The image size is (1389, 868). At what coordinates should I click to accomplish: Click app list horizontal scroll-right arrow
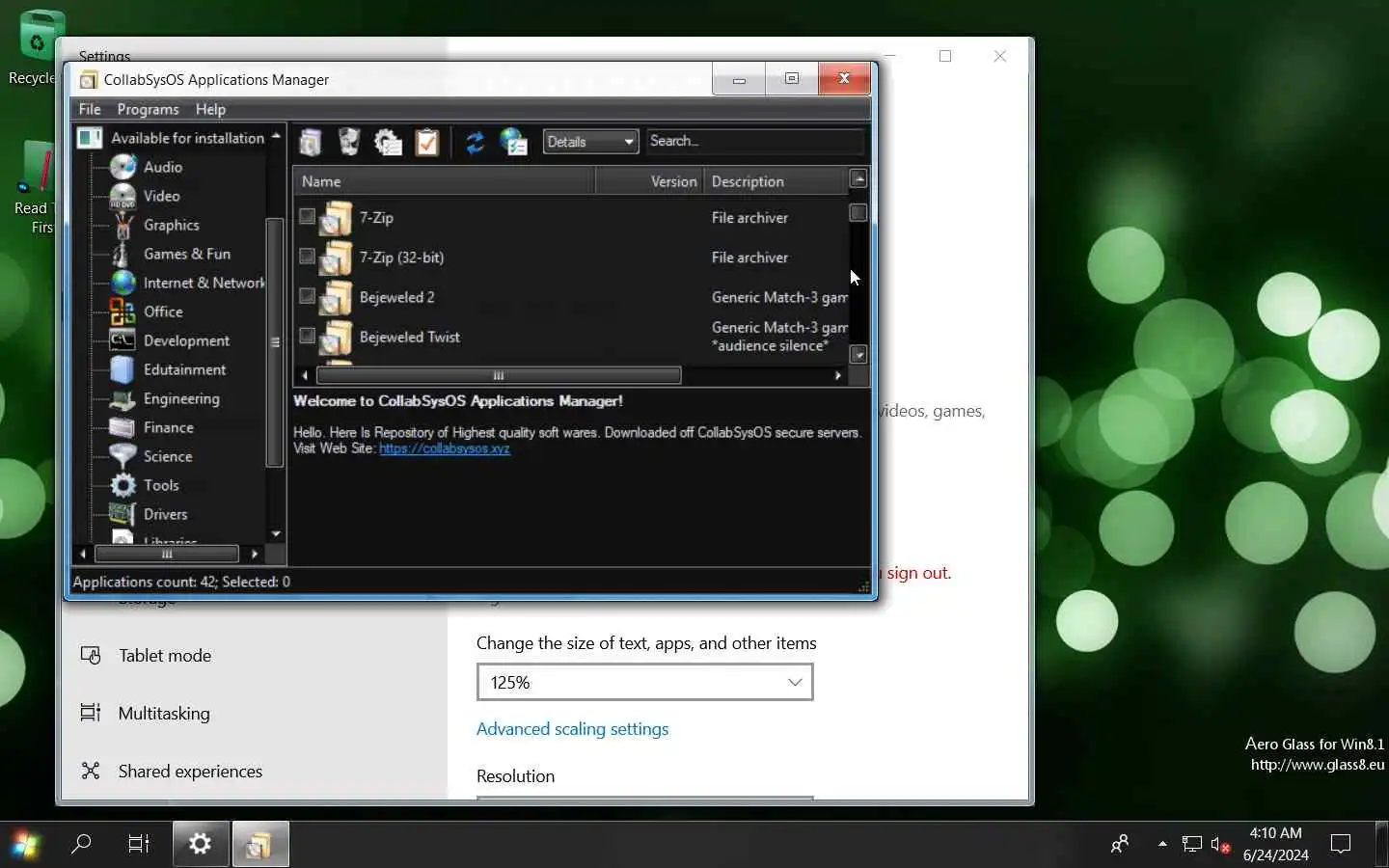(x=837, y=375)
